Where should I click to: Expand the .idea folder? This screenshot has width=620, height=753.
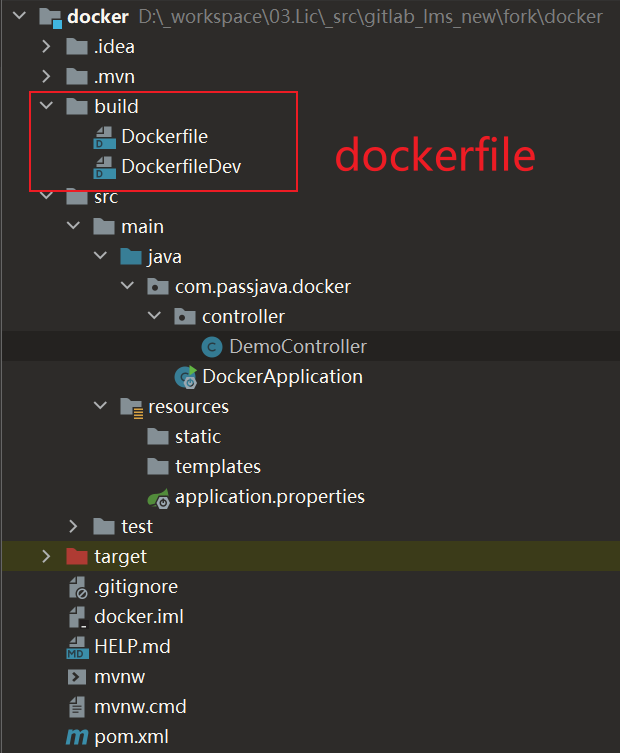click(x=46, y=46)
